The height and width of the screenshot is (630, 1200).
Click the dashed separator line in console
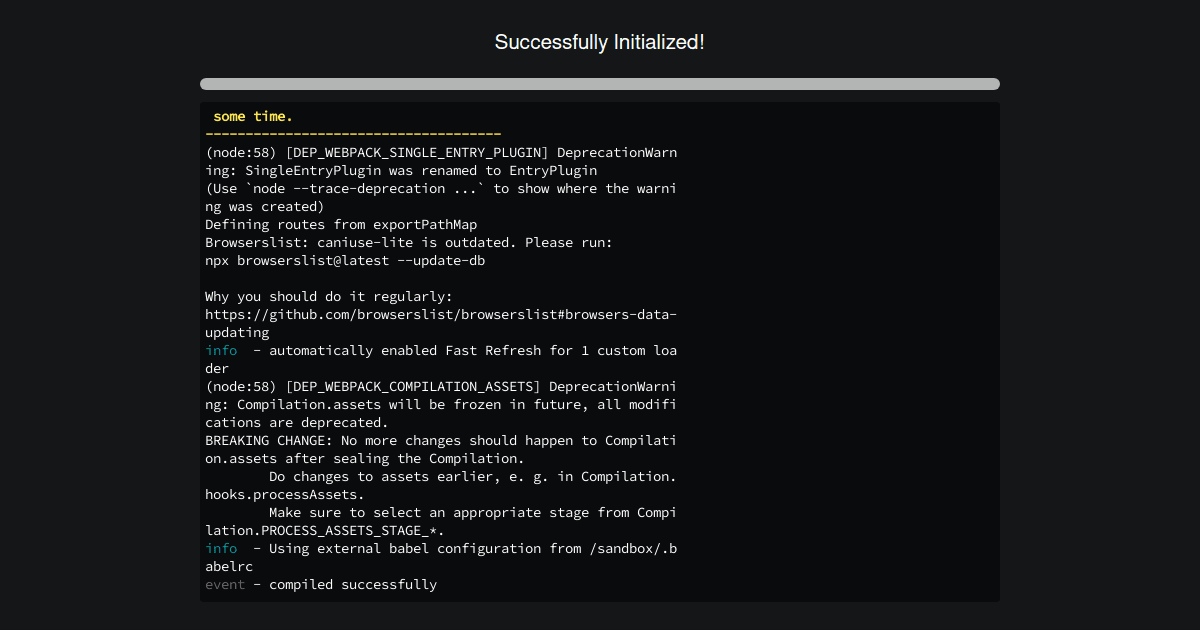(x=352, y=133)
